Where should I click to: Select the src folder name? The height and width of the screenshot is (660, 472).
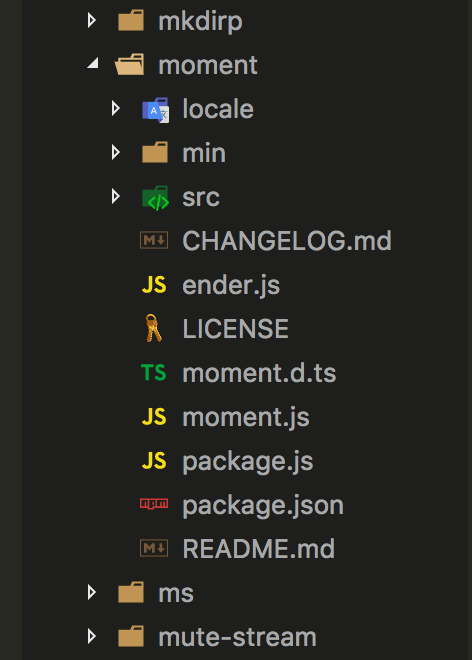tap(201, 197)
